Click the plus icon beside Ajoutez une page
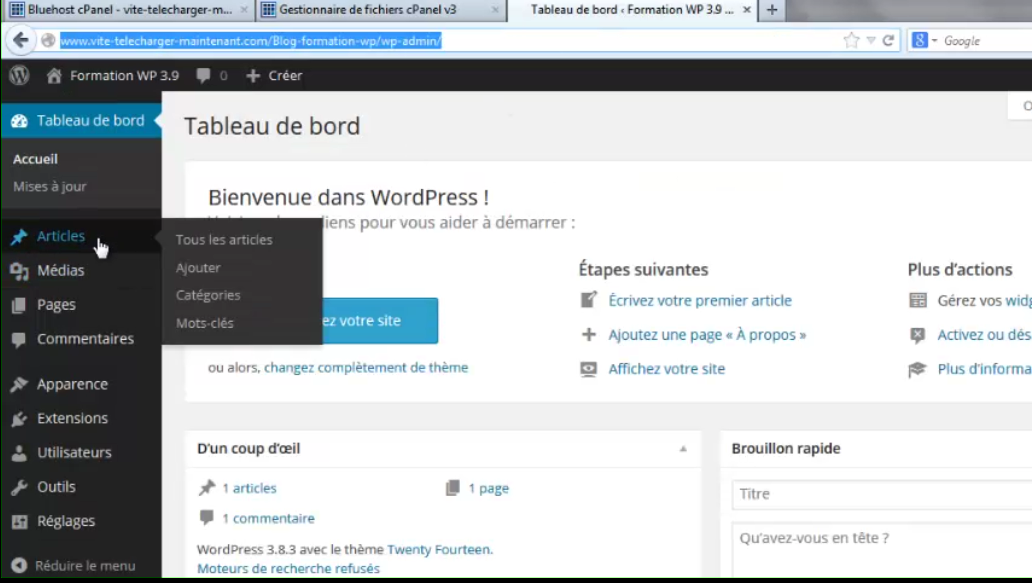1032x583 pixels. pos(588,334)
